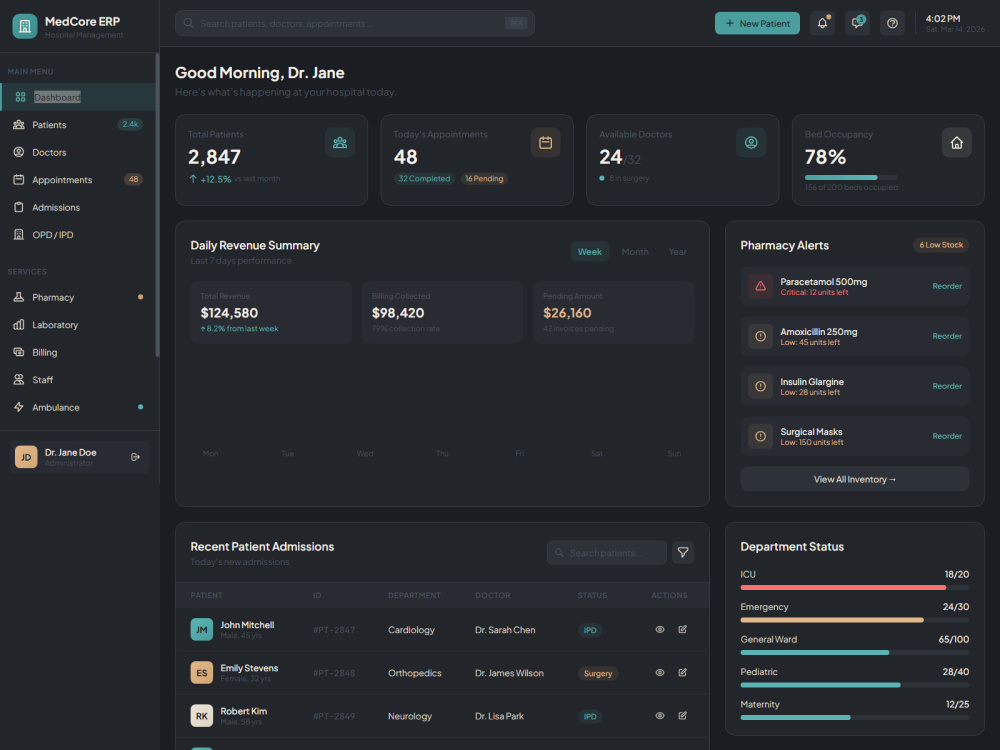Click the JM avatar for John Mitchell

click(202, 629)
